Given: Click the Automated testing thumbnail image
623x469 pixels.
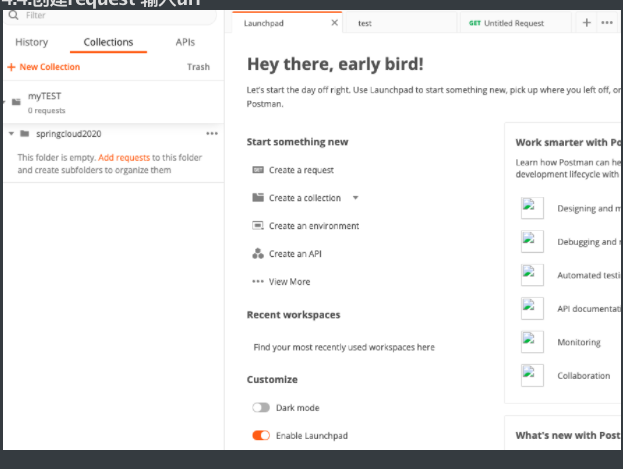Looking at the screenshot, I should point(532,275).
